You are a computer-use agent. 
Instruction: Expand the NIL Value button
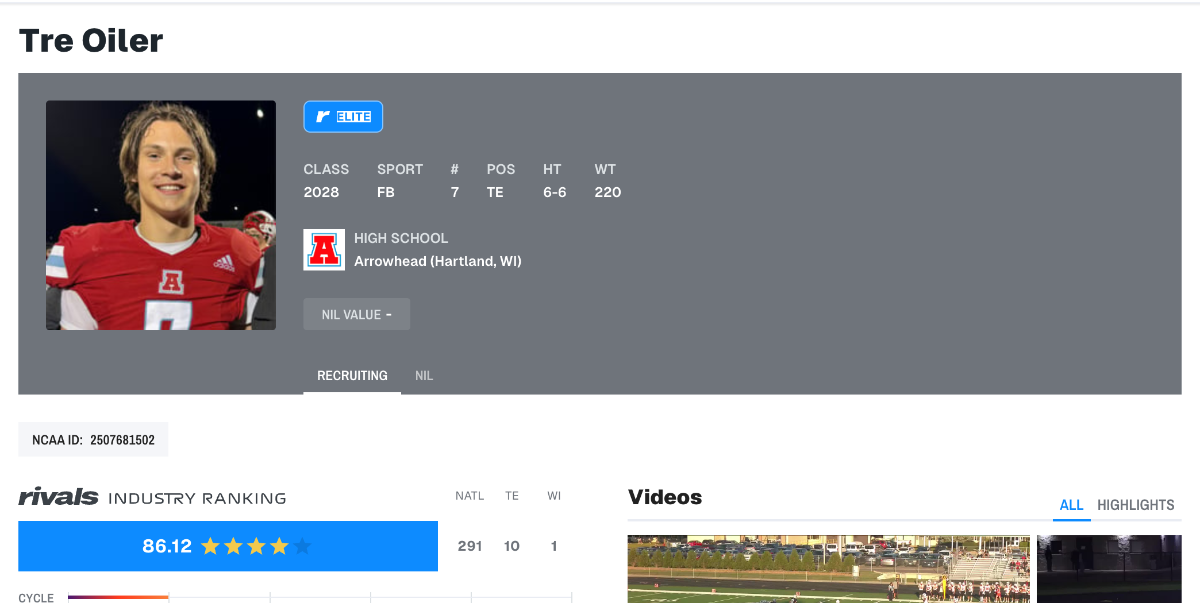click(357, 314)
